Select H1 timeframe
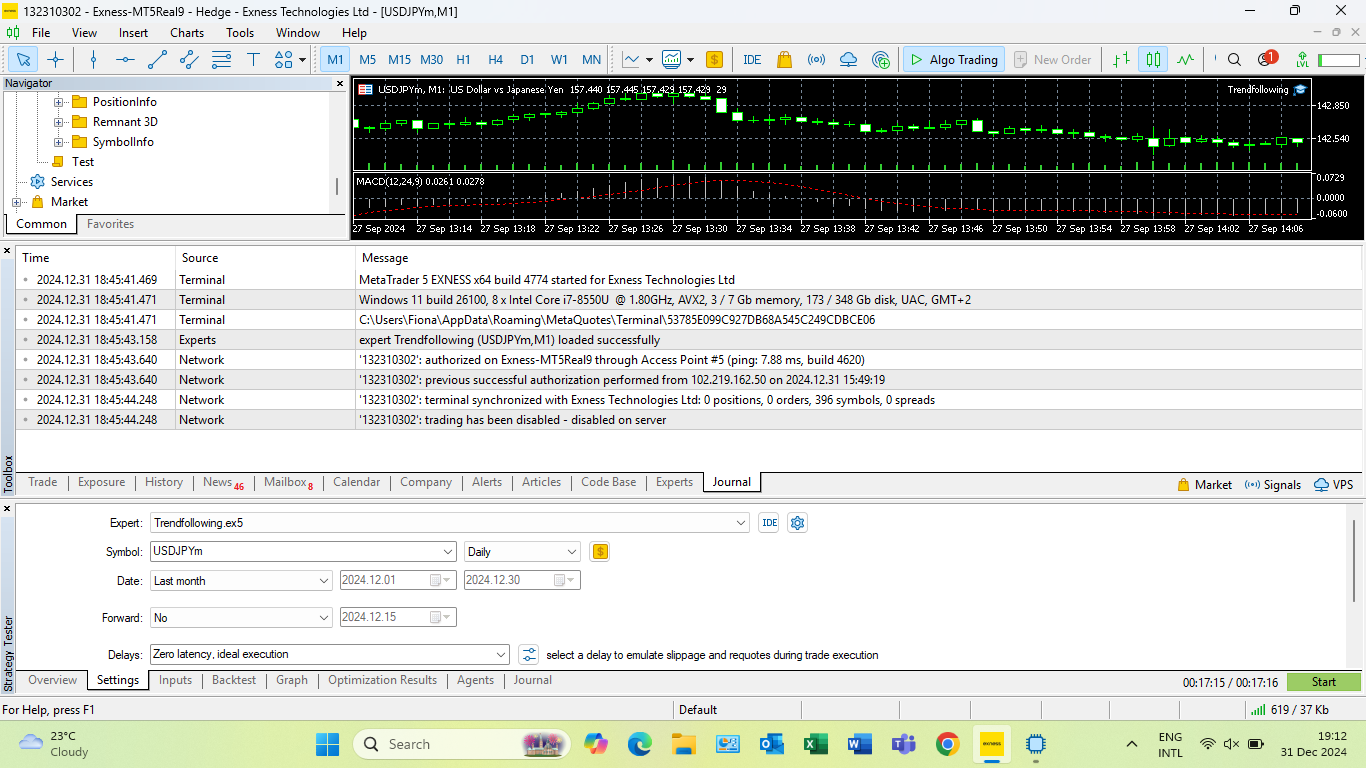 point(463,60)
